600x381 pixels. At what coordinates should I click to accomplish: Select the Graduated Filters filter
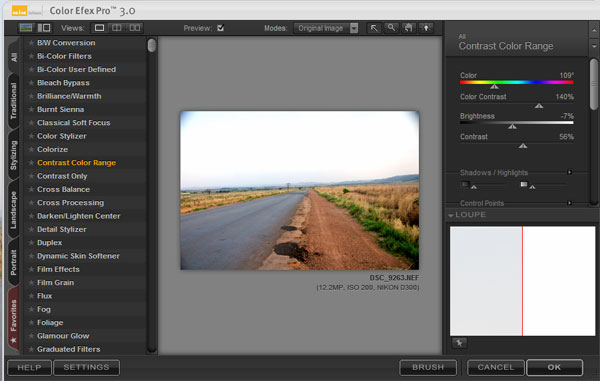[68, 349]
